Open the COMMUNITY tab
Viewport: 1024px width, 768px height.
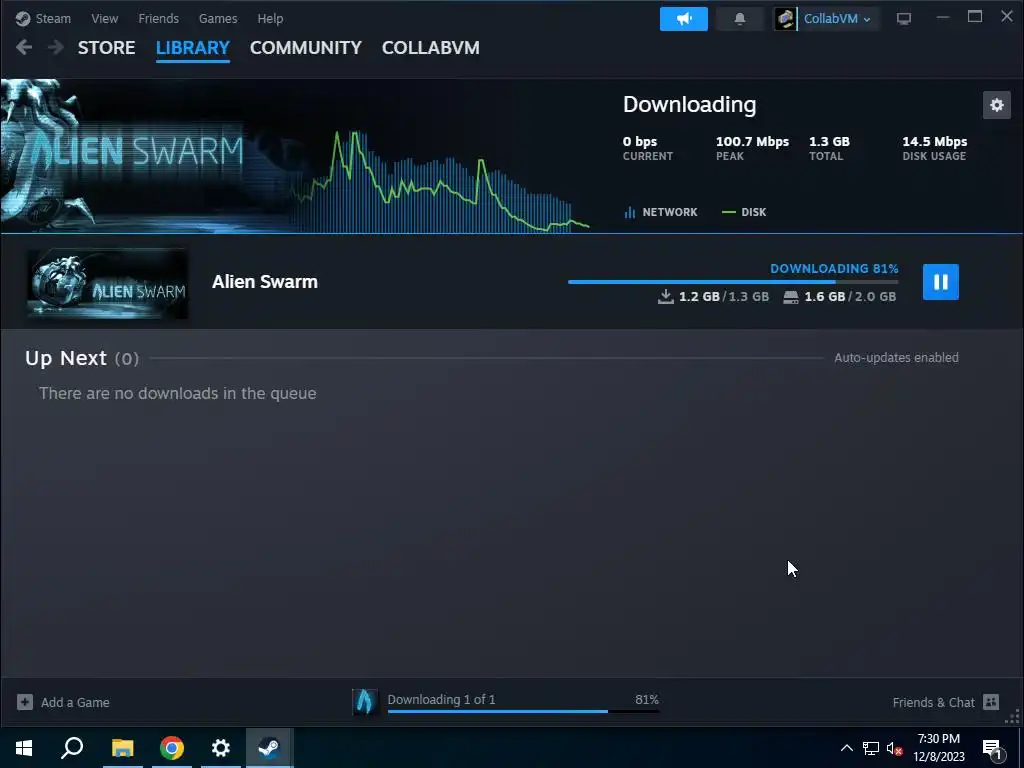306,48
